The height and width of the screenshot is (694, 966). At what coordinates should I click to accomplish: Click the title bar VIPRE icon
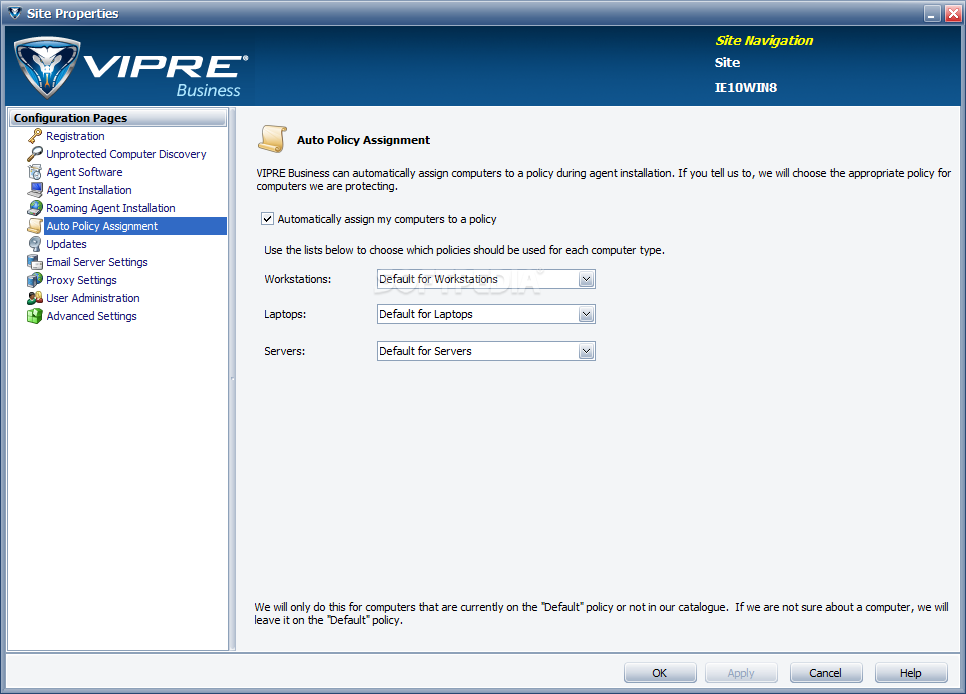coord(15,13)
